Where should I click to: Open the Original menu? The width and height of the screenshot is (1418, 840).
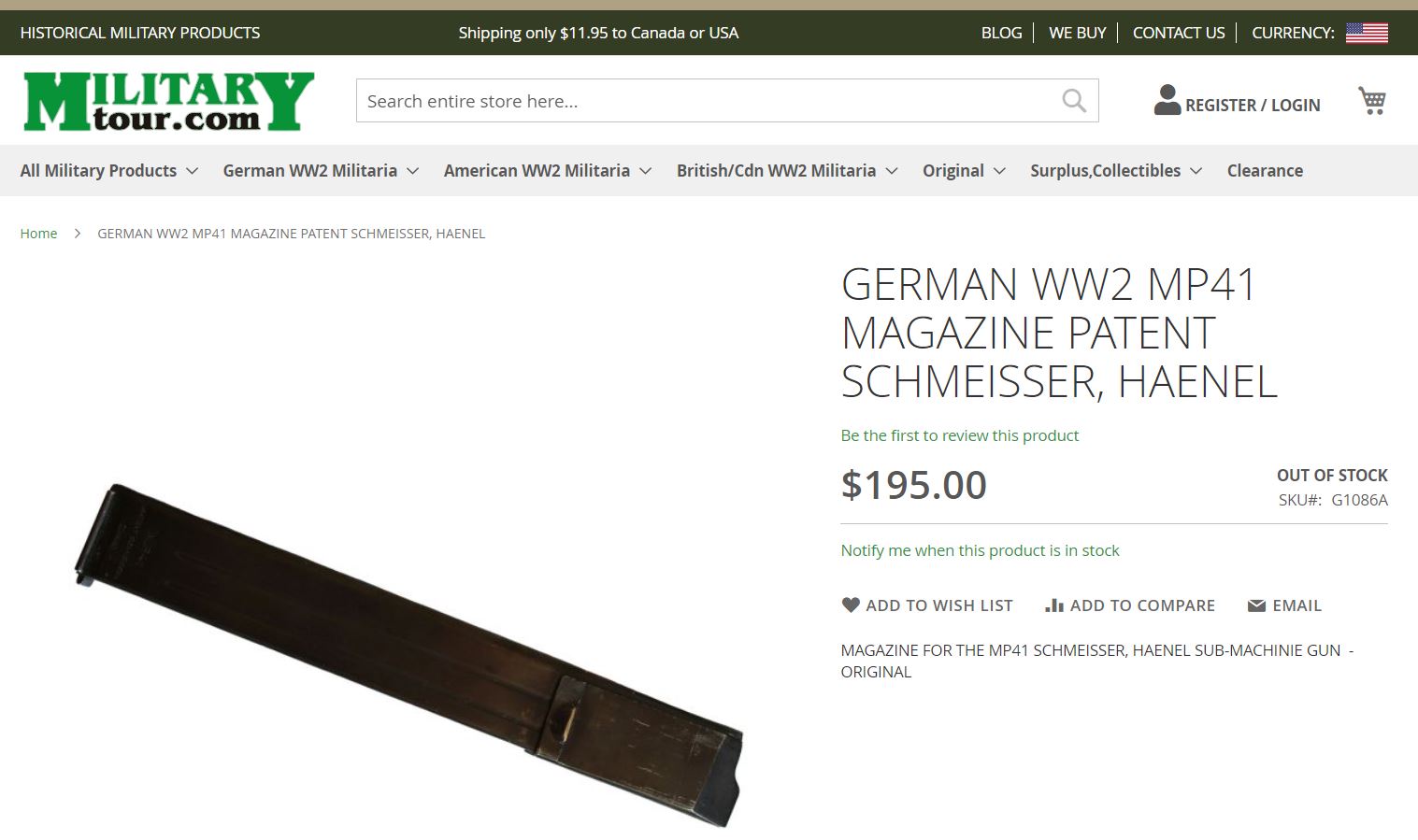tap(964, 170)
